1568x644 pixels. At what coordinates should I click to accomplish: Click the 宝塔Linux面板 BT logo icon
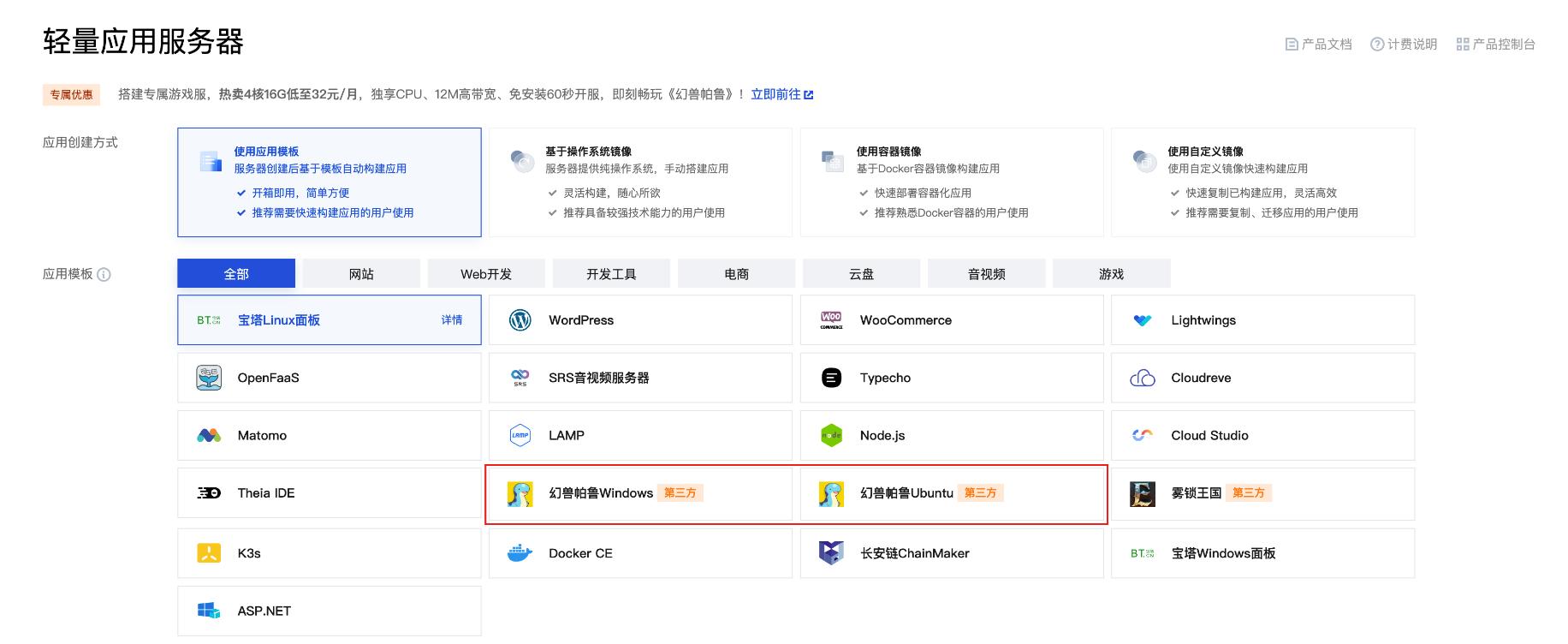click(209, 320)
